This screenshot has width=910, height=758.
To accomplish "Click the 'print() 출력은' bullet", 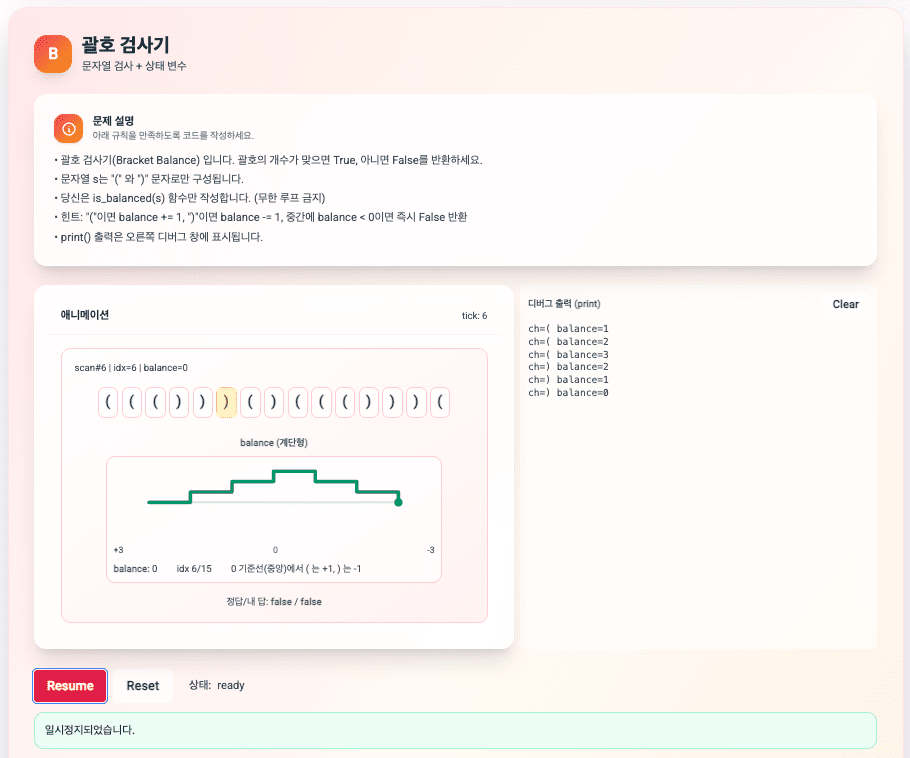I will (158, 237).
